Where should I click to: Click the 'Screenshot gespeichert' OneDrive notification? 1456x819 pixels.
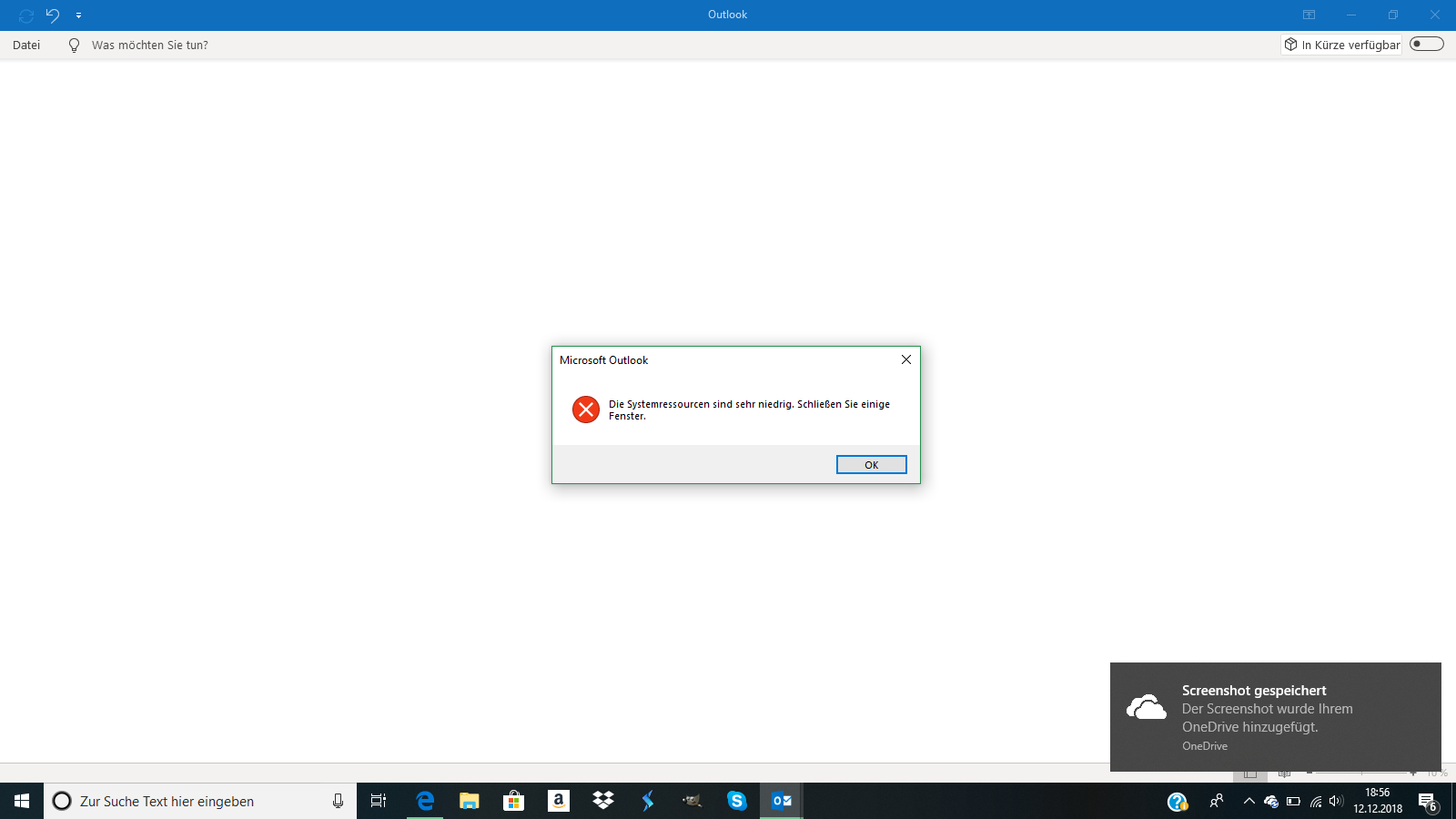(x=1276, y=717)
